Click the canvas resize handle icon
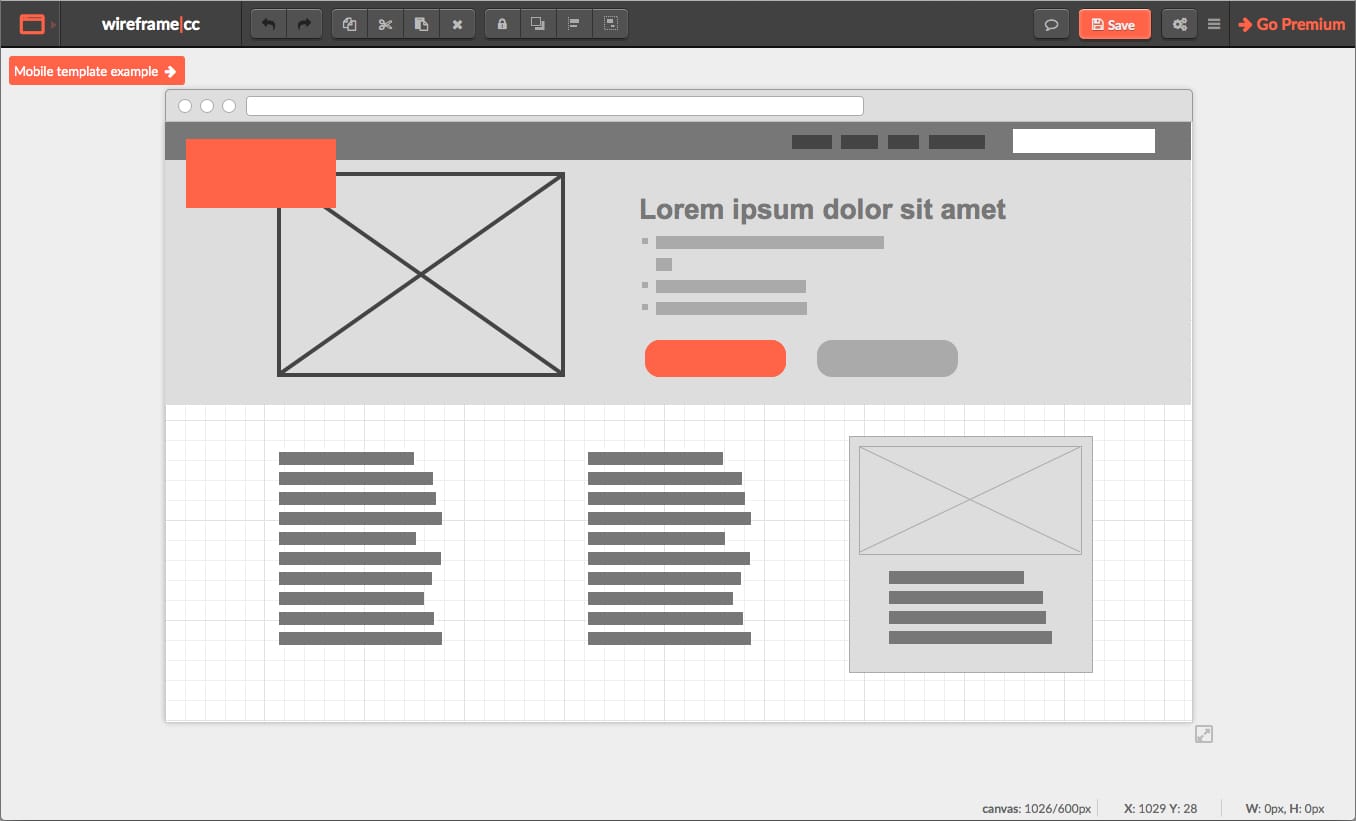 point(1204,735)
